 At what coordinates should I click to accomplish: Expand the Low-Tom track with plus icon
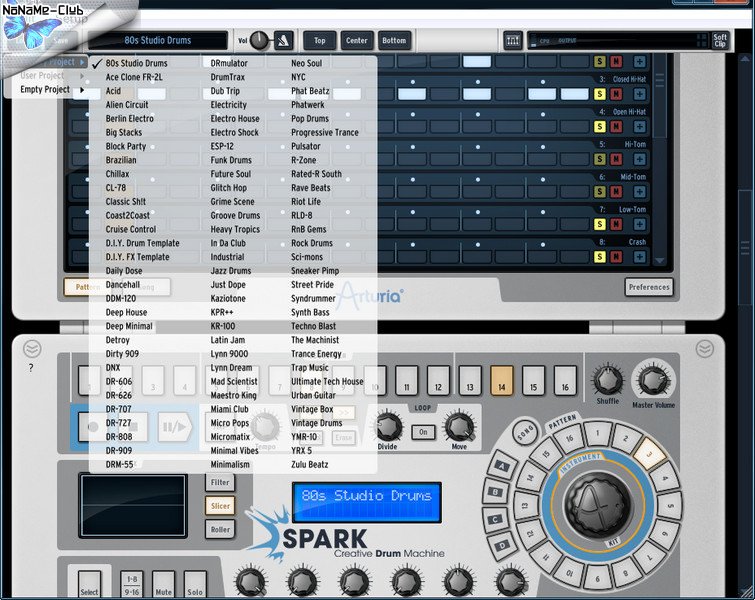click(639, 225)
